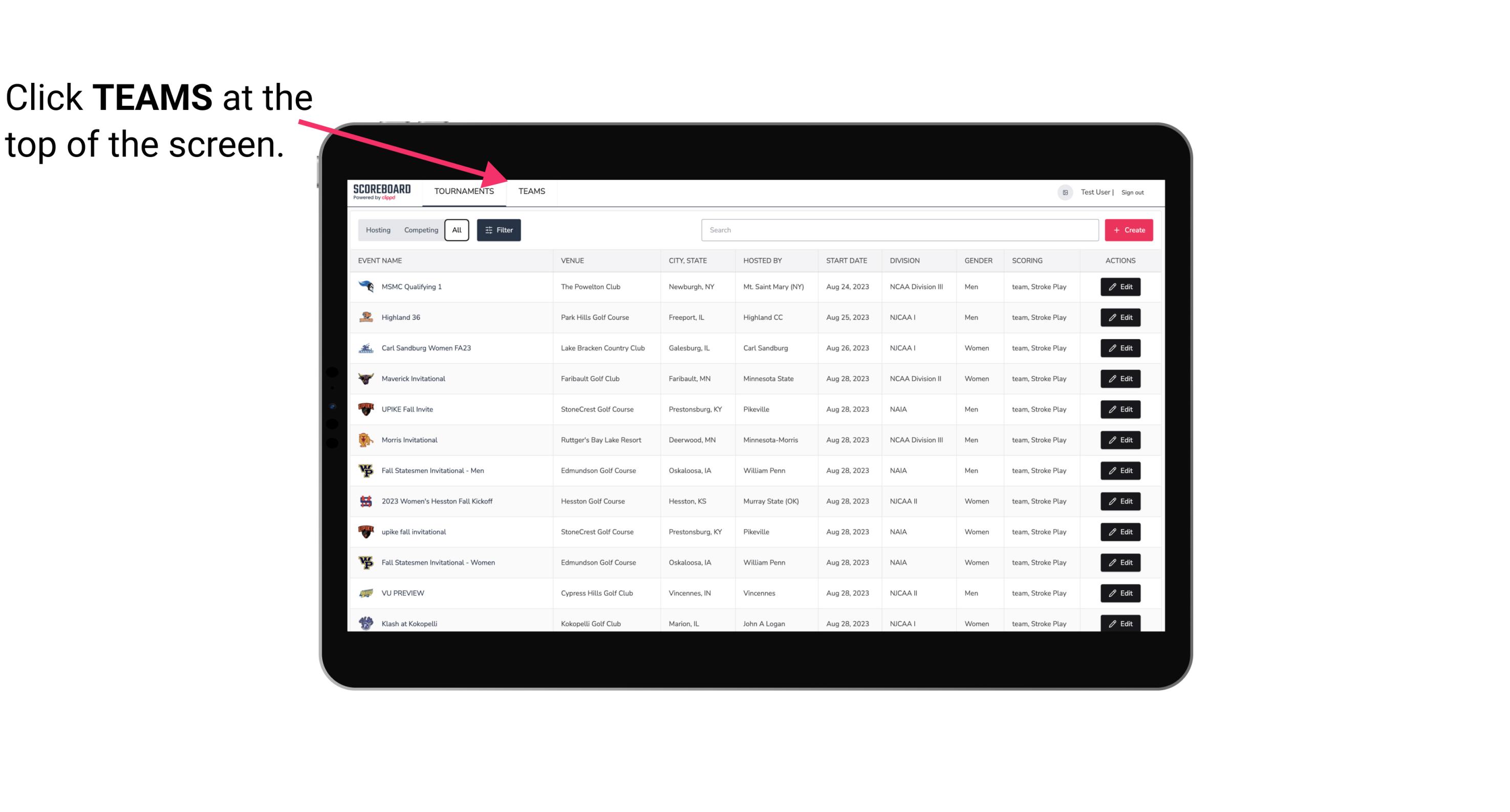
Task: Click Sign out link
Action: (1134, 191)
